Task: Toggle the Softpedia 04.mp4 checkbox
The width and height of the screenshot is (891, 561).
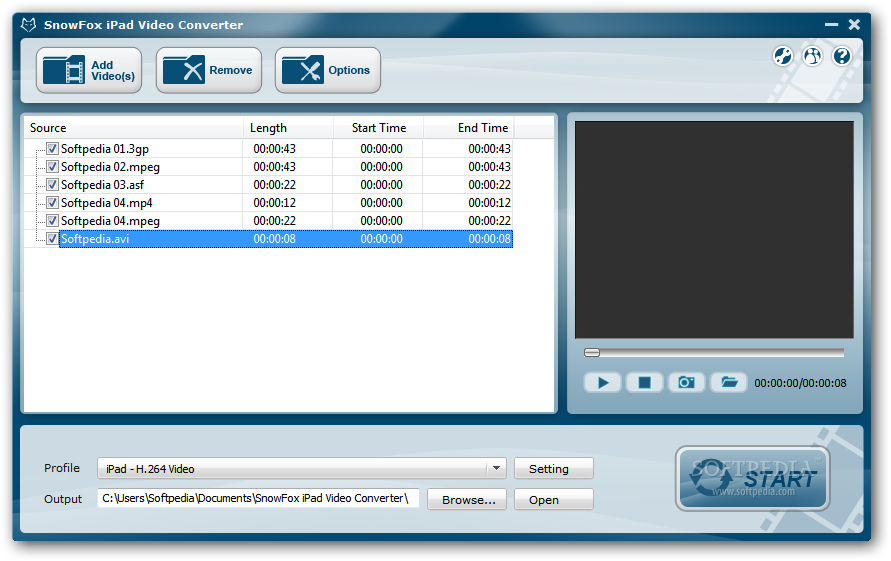Action: [52, 203]
